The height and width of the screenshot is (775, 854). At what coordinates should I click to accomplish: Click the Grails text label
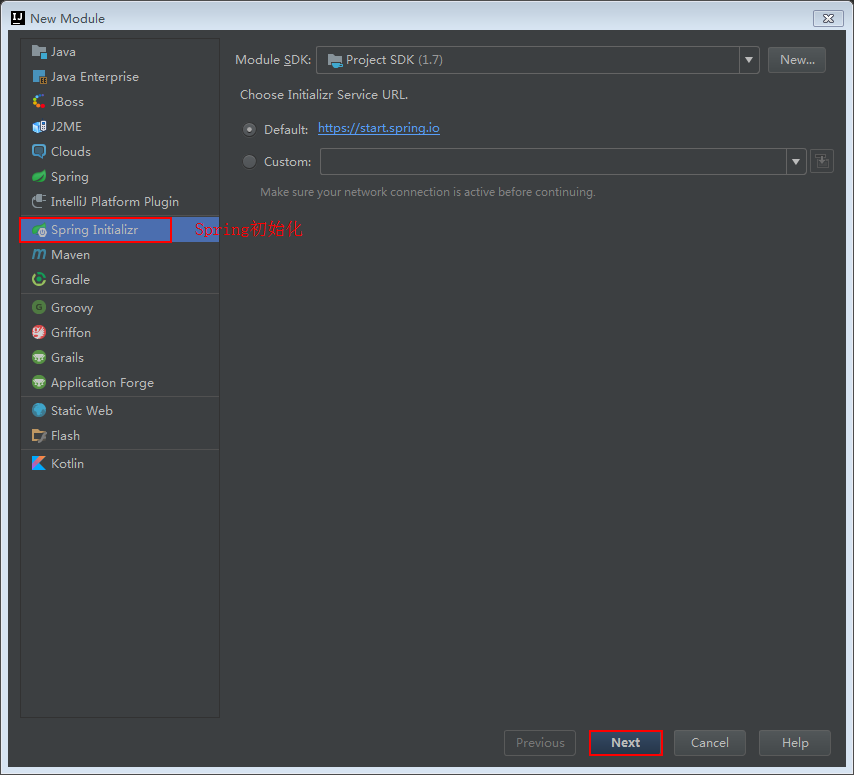68,357
